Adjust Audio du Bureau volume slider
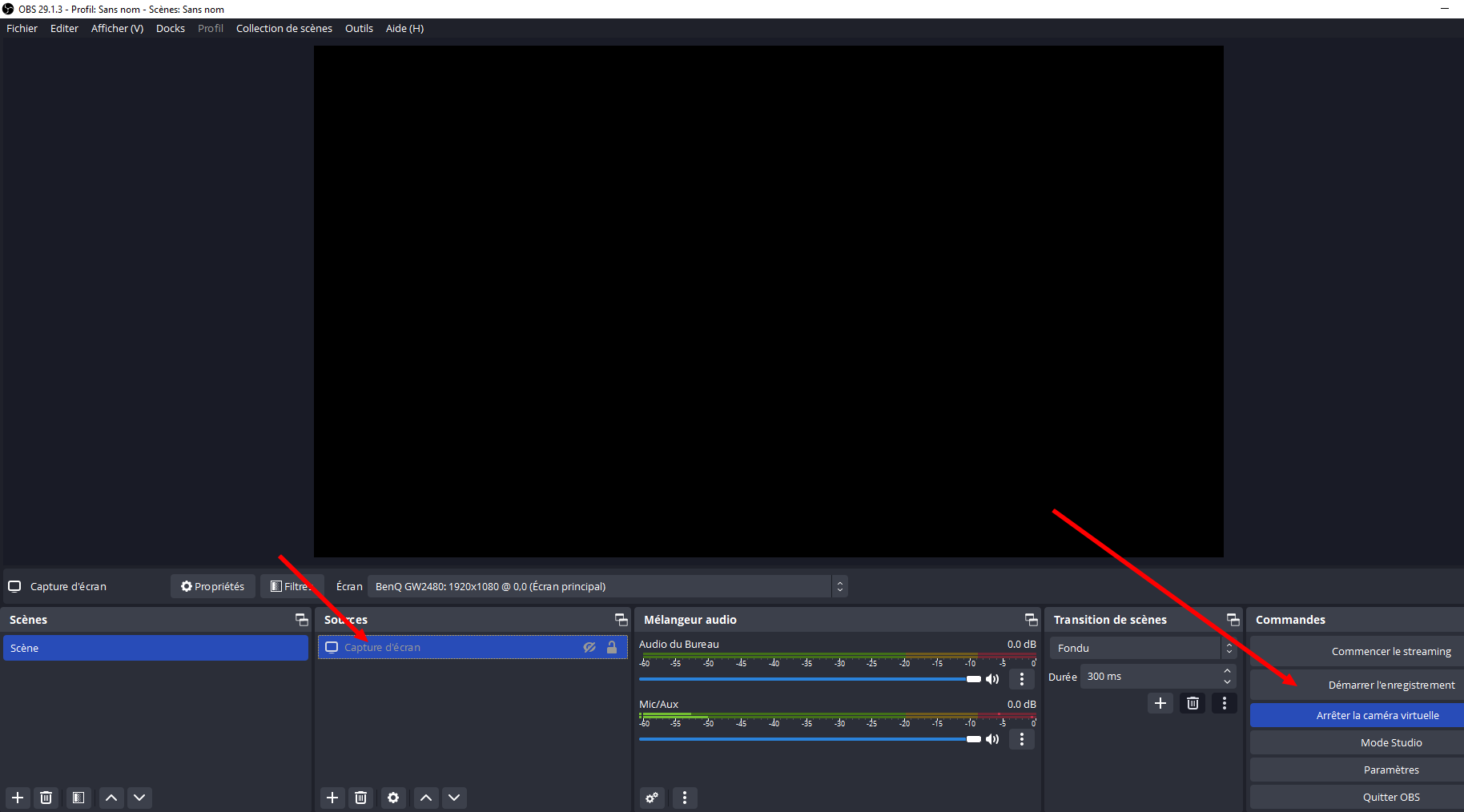1464x812 pixels. click(810, 679)
